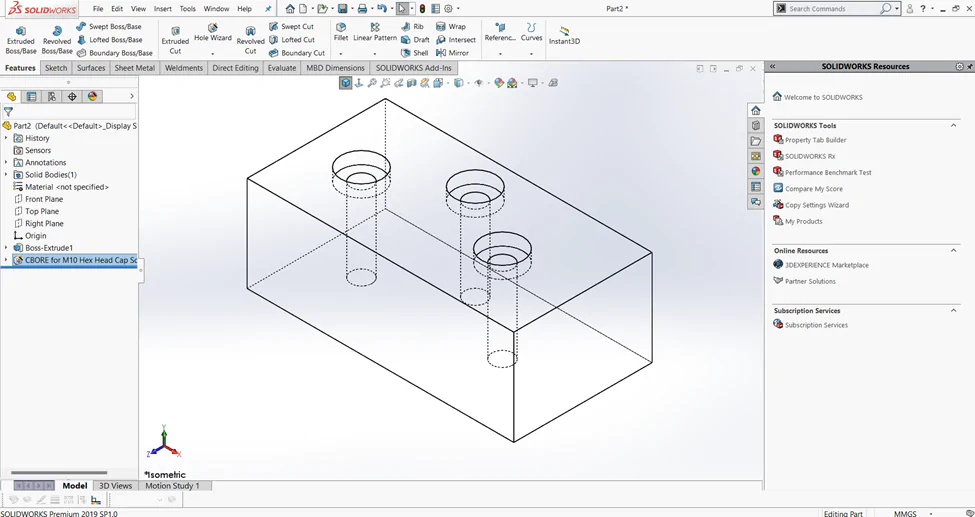
Task: Open the DisplayManager tab icon
Action: pos(93,96)
